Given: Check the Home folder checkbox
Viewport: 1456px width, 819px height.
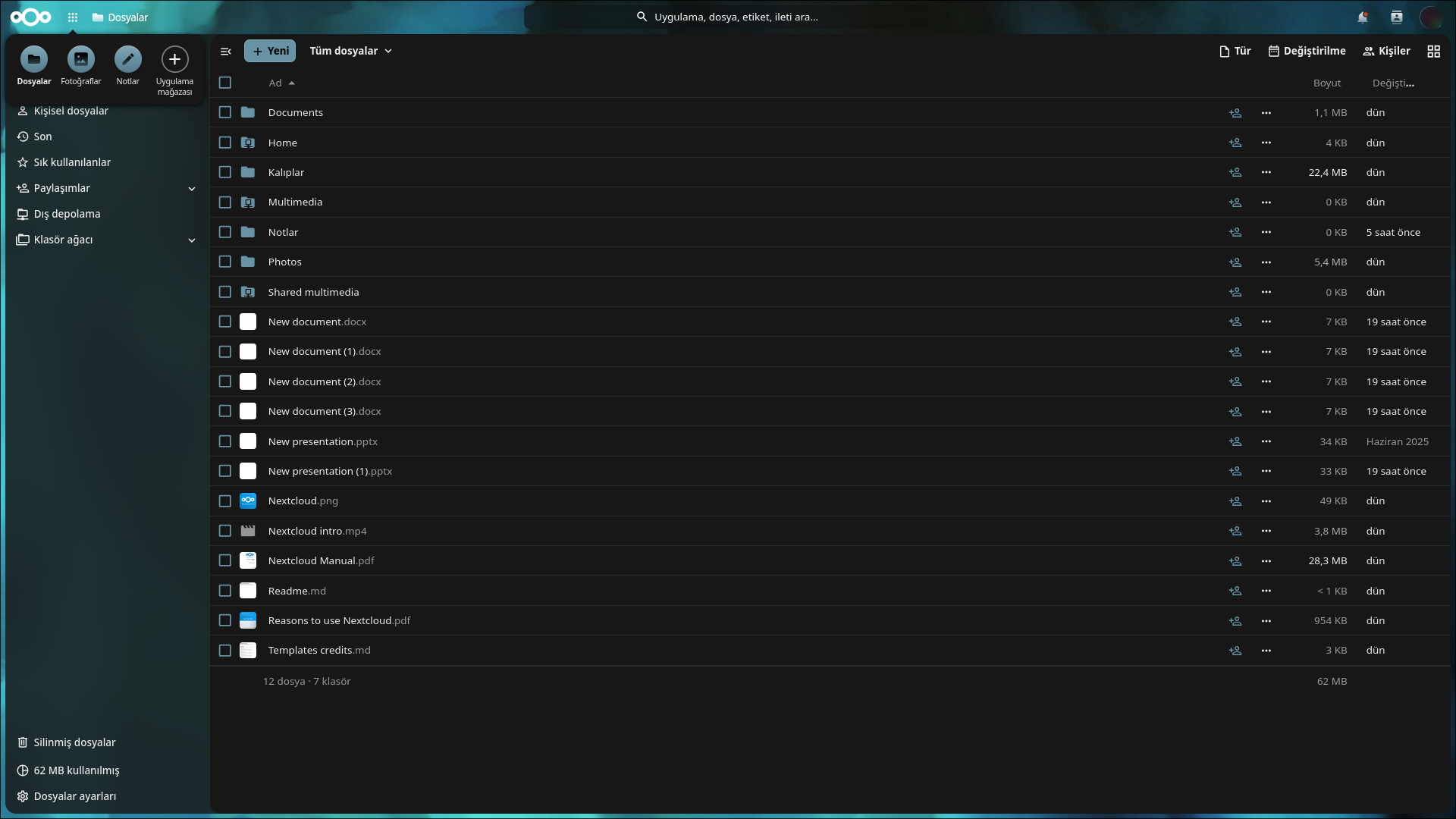Looking at the screenshot, I should tap(225, 143).
